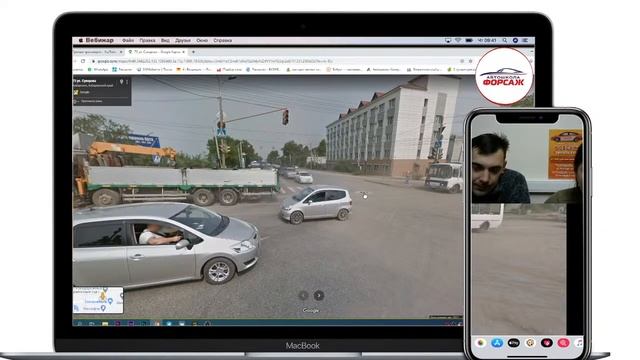Reload the page with the refresh button

pos(83,61)
